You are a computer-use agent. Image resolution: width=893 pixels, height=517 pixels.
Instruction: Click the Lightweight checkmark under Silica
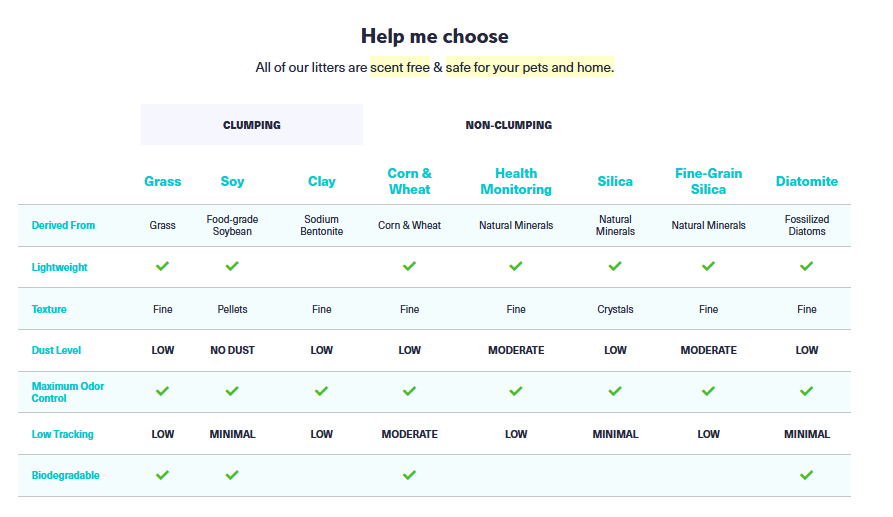pos(615,267)
